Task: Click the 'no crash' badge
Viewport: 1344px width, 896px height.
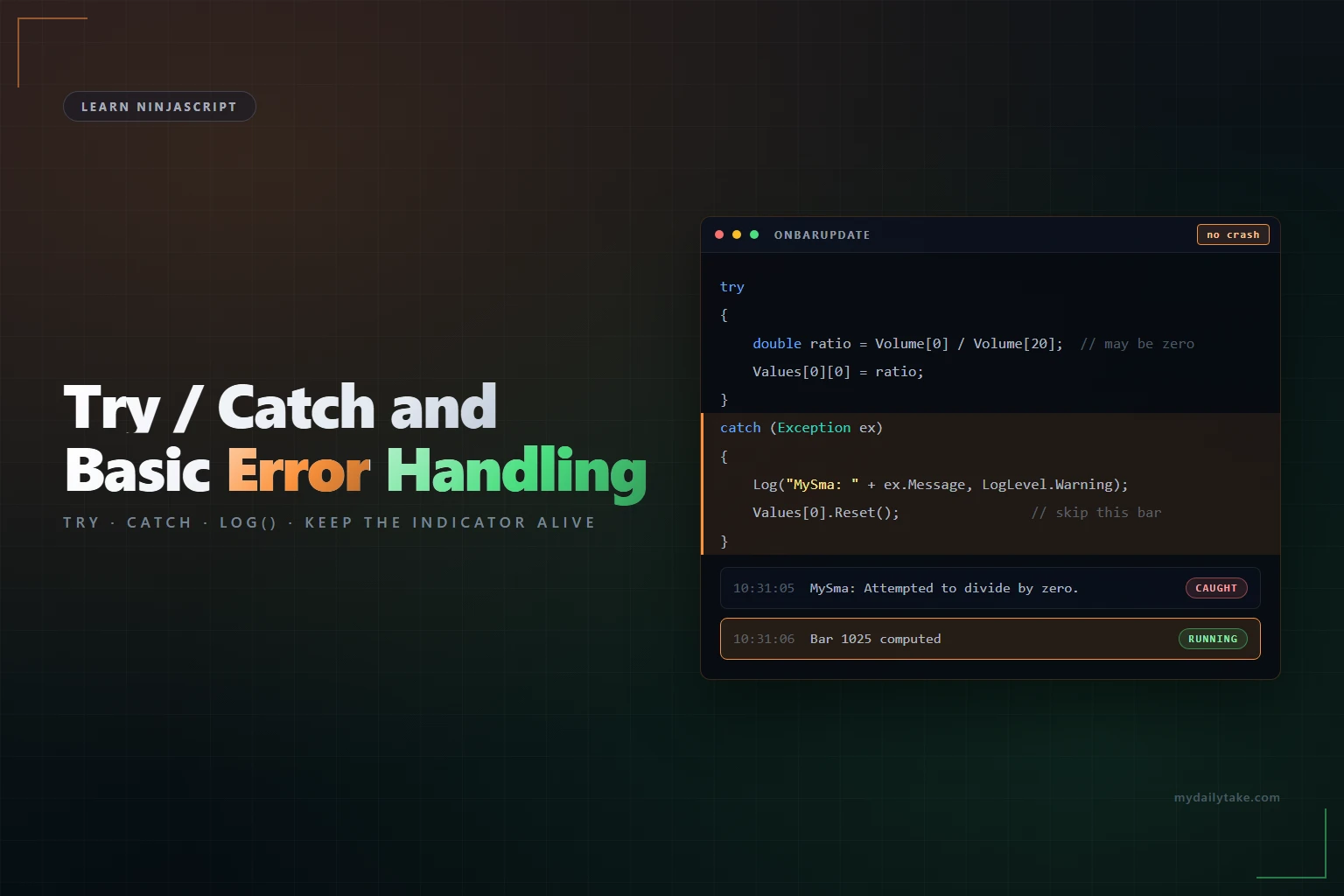Action: 1233,234
